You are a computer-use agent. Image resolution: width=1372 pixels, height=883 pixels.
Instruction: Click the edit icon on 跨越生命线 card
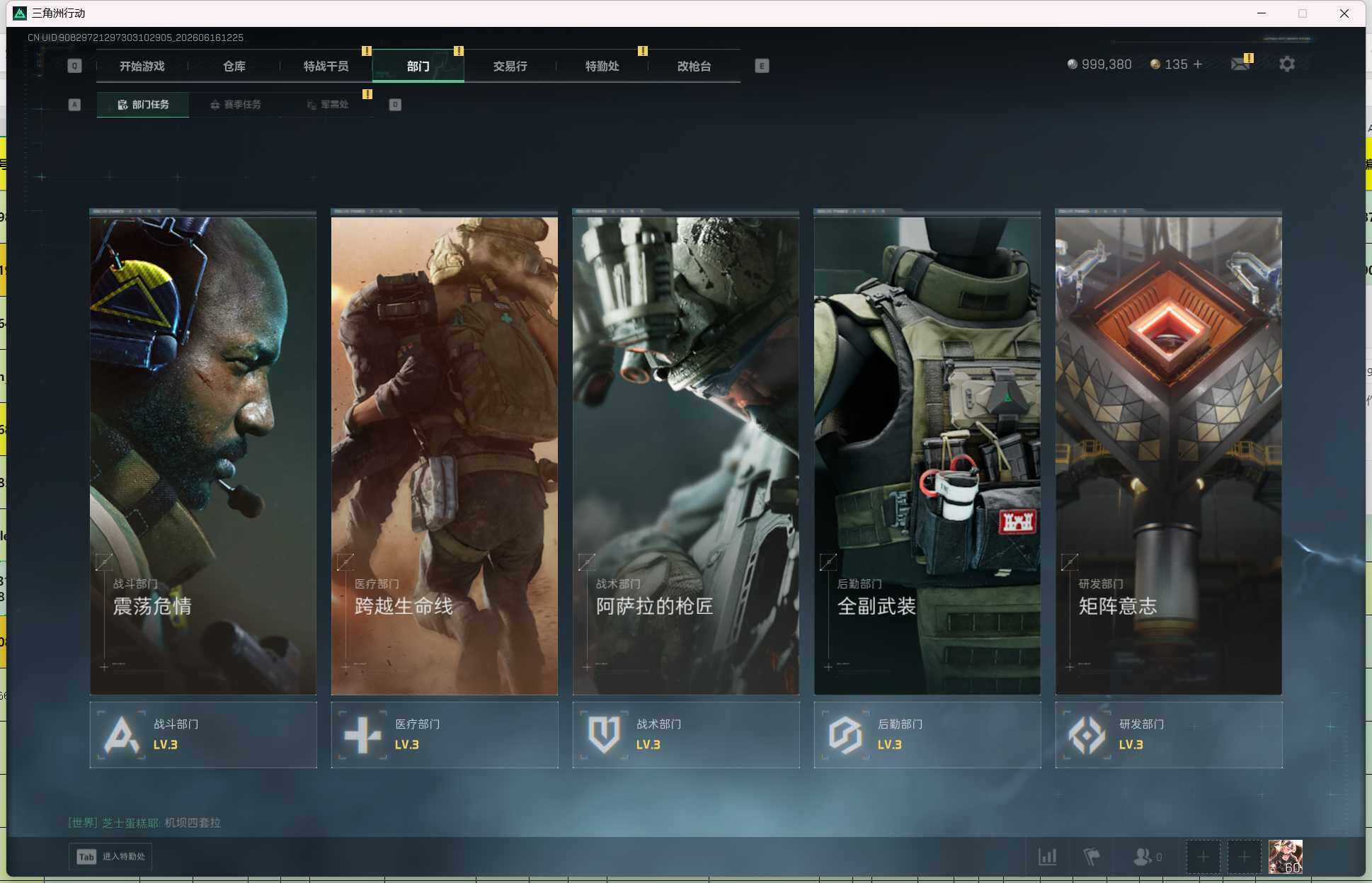[x=345, y=562]
